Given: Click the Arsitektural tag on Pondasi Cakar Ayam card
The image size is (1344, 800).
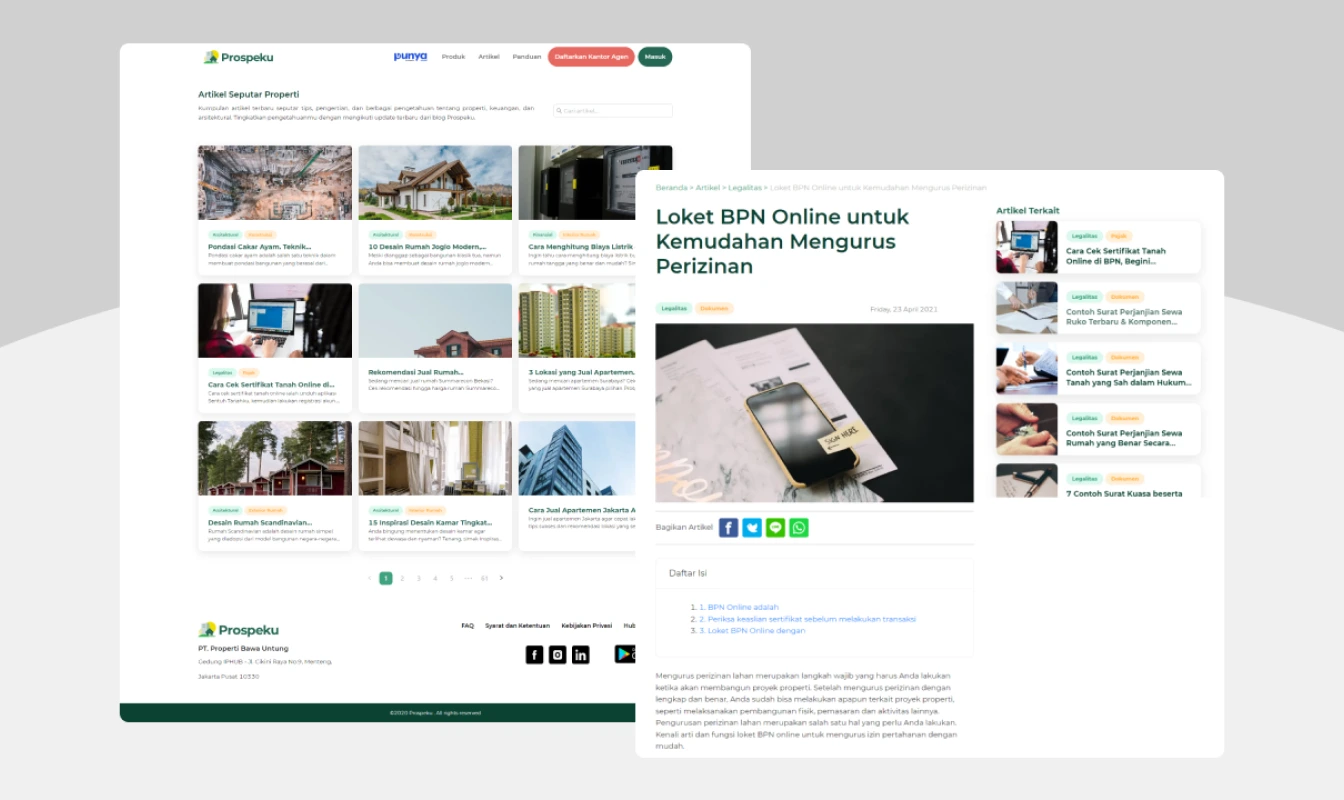Looking at the screenshot, I should click(225, 235).
